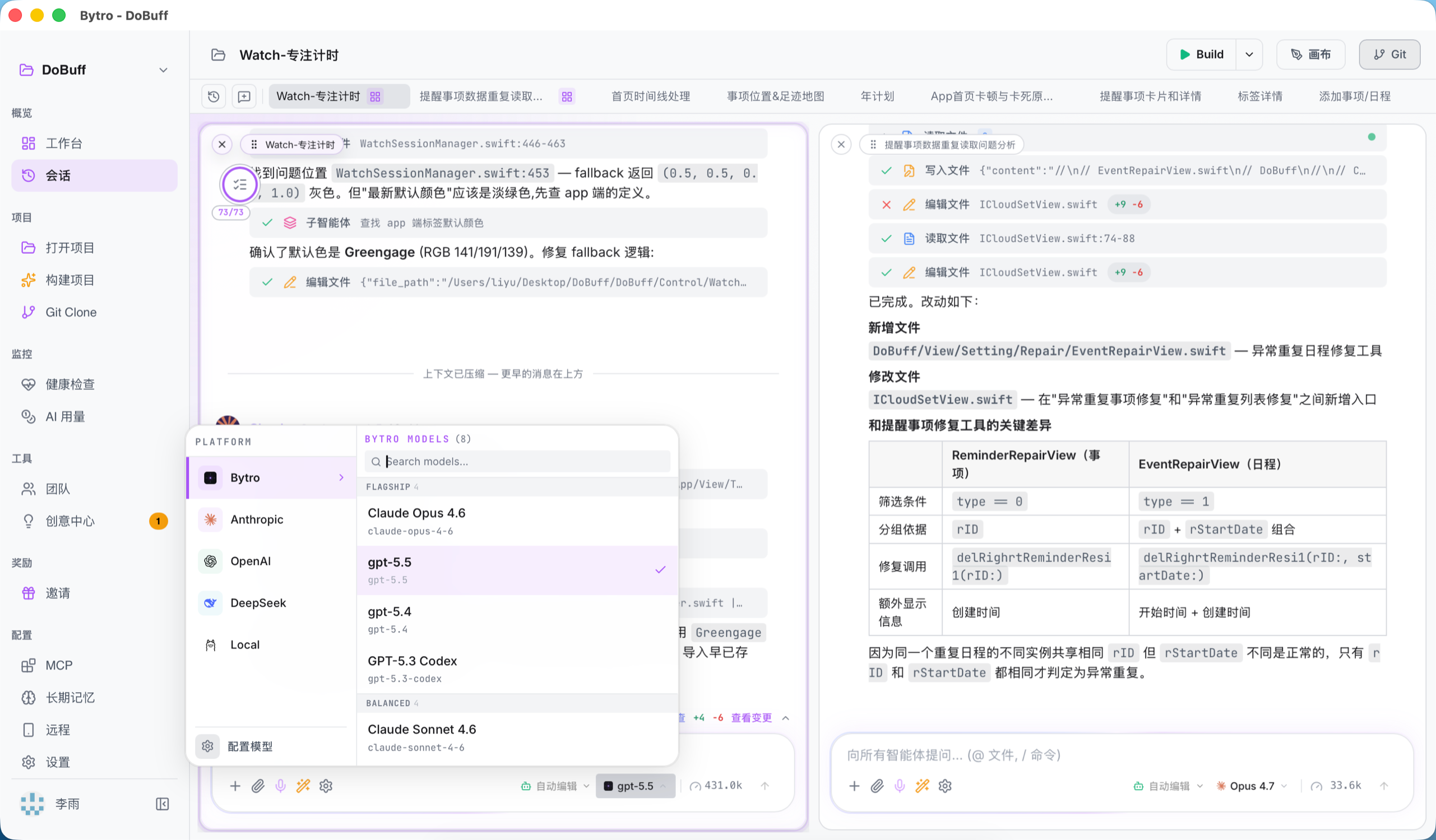Click the magic wand icon in left input
The height and width of the screenshot is (840, 1436).
(303, 786)
